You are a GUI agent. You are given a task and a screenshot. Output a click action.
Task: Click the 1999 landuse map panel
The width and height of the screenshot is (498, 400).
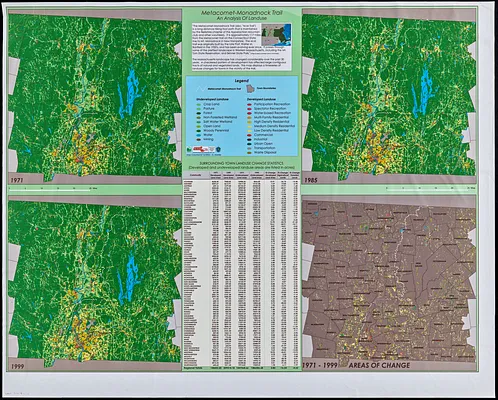[x=95, y=283]
